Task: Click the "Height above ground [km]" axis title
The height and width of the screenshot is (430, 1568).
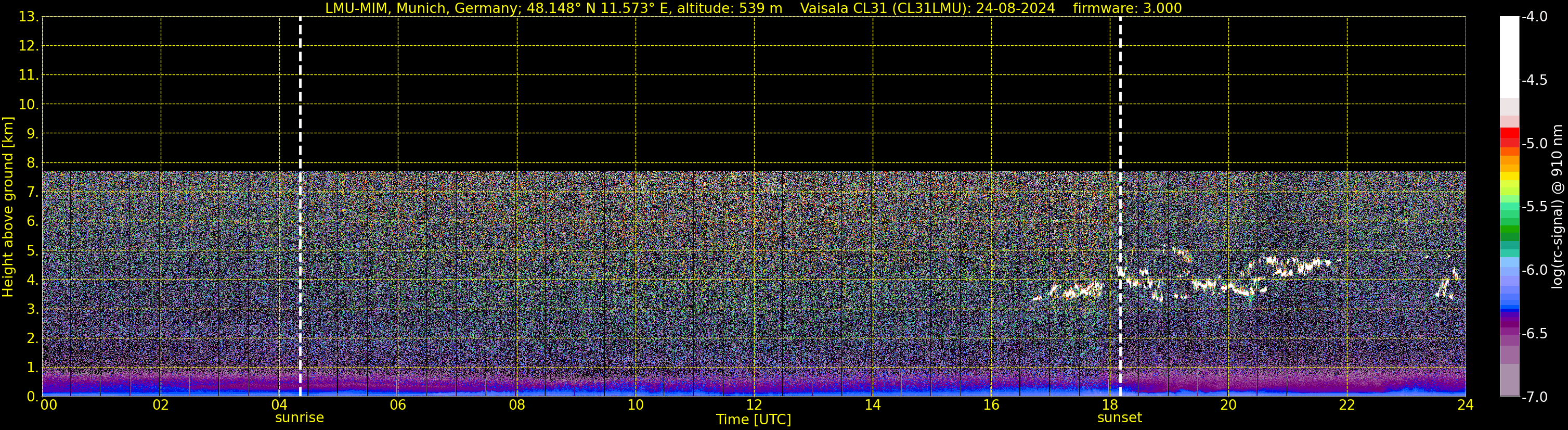Action: 8,207
